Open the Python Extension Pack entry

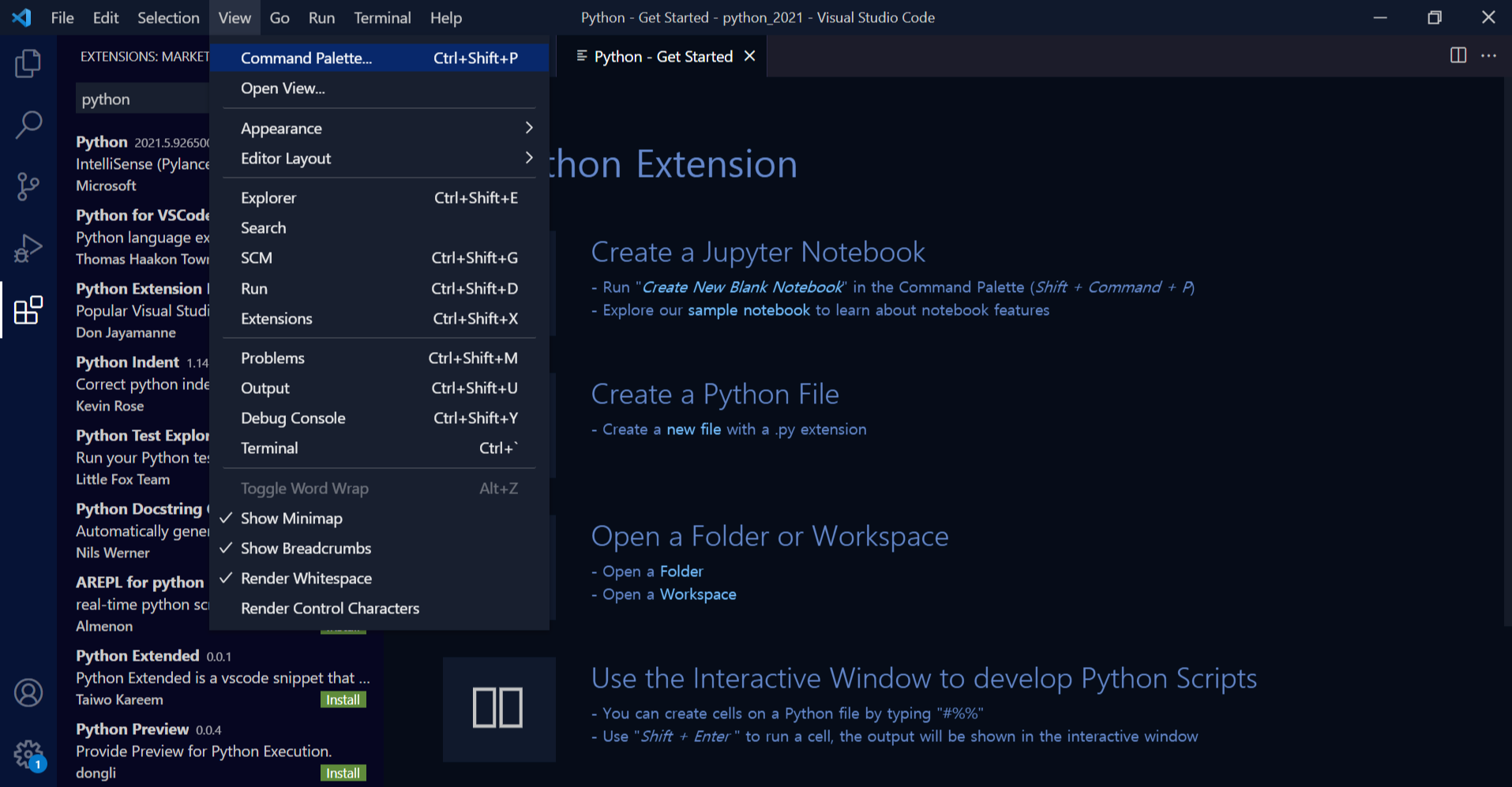click(142, 310)
